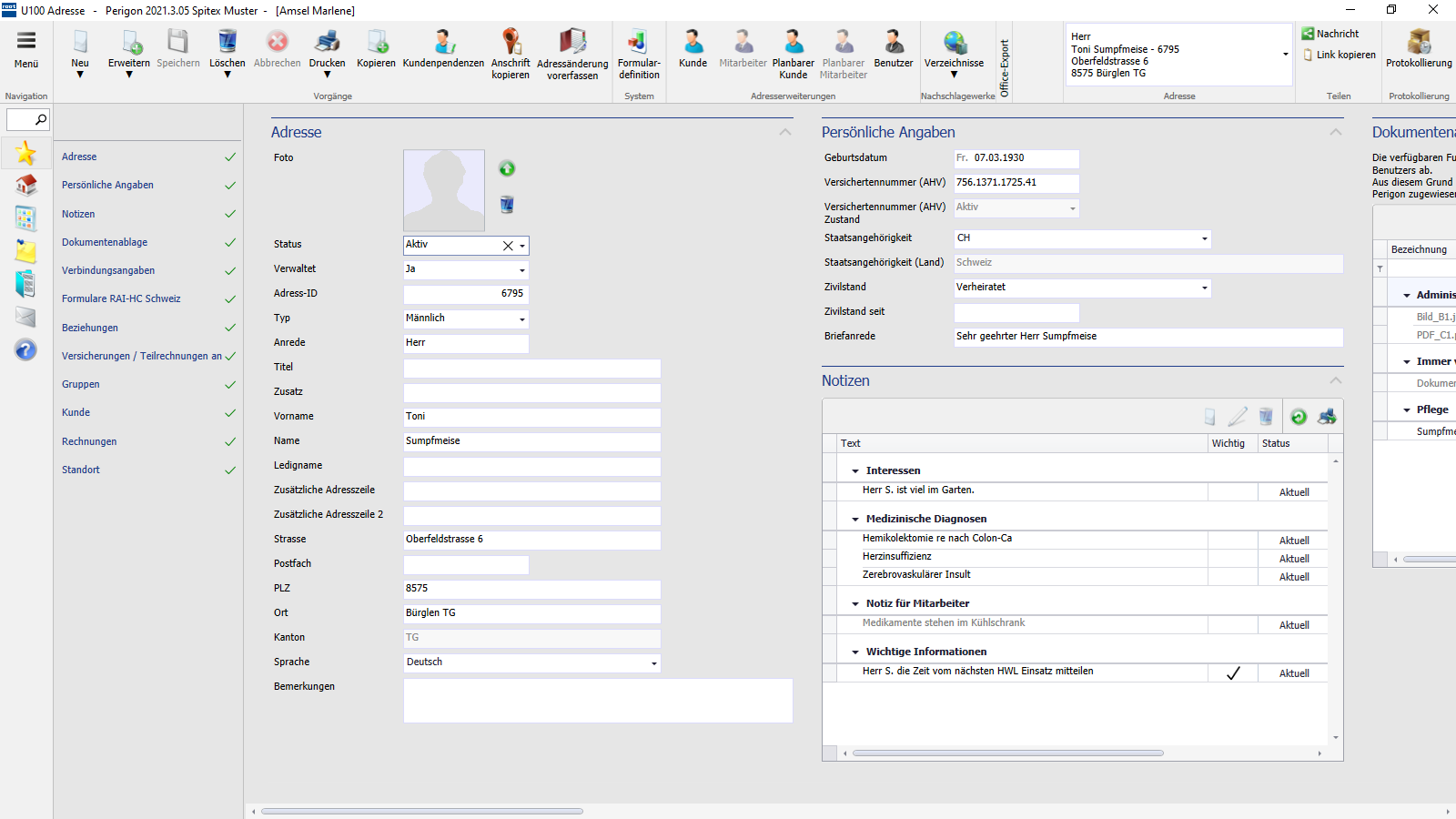Click the green refresh icon in Notizen

coord(1299,417)
